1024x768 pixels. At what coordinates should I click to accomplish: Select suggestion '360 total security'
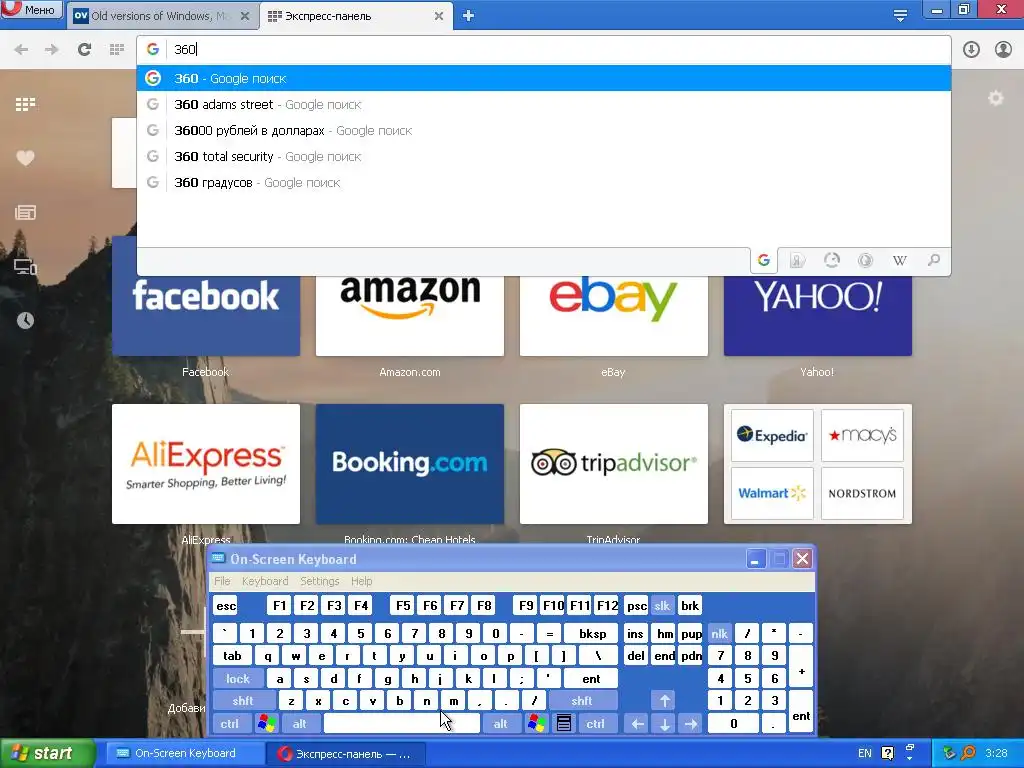coord(543,157)
